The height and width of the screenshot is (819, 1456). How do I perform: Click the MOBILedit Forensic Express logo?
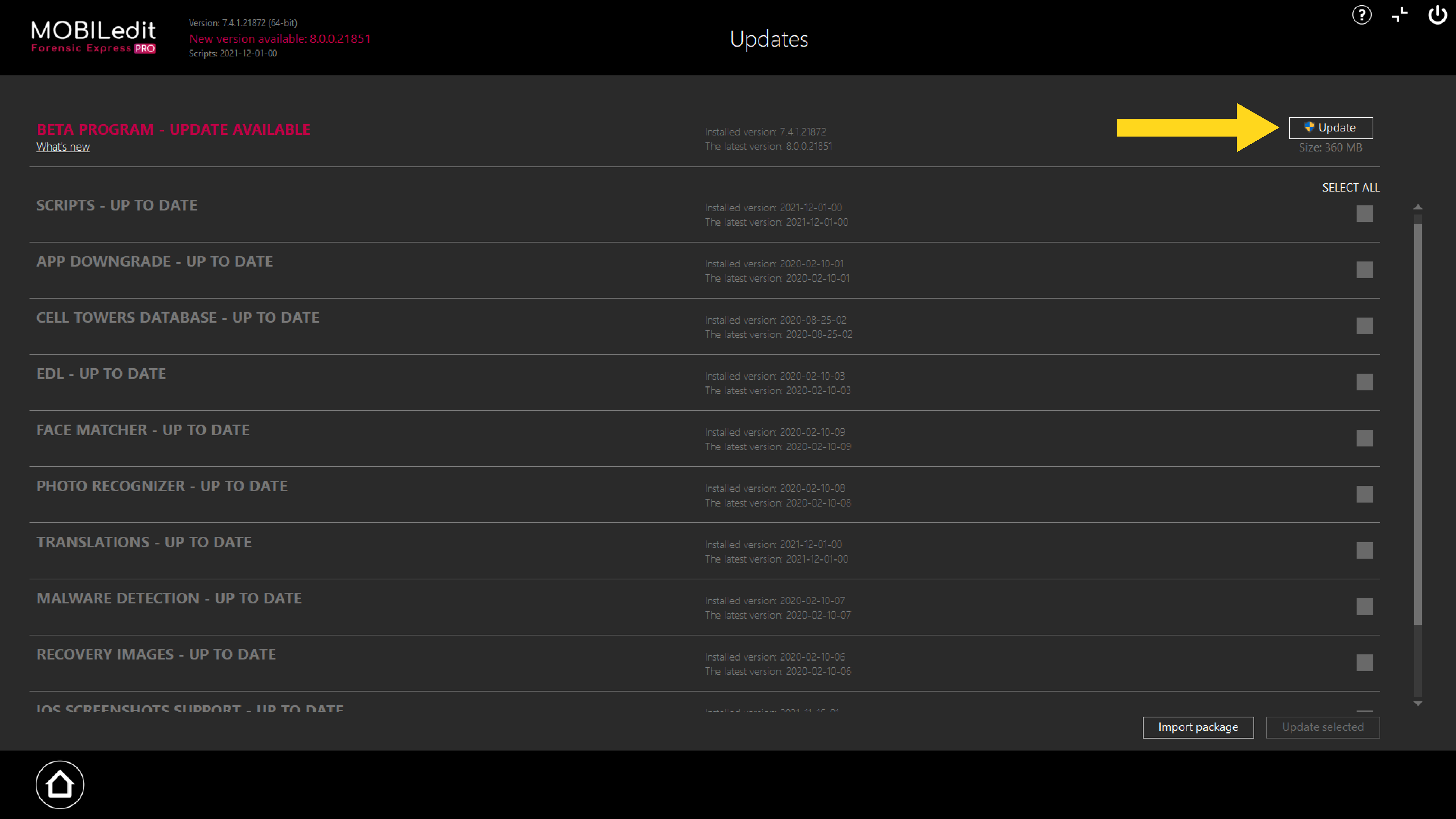93,37
